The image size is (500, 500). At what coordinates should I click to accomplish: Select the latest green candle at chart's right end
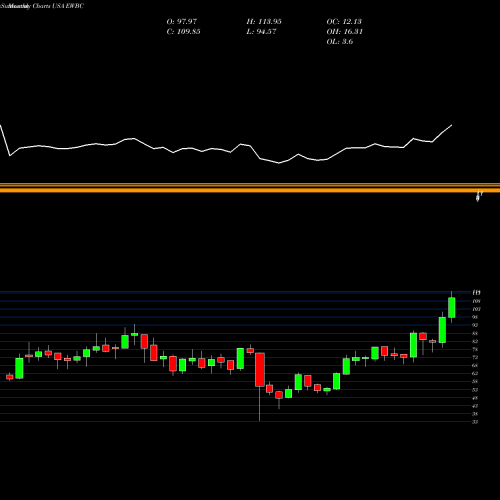coord(452,307)
